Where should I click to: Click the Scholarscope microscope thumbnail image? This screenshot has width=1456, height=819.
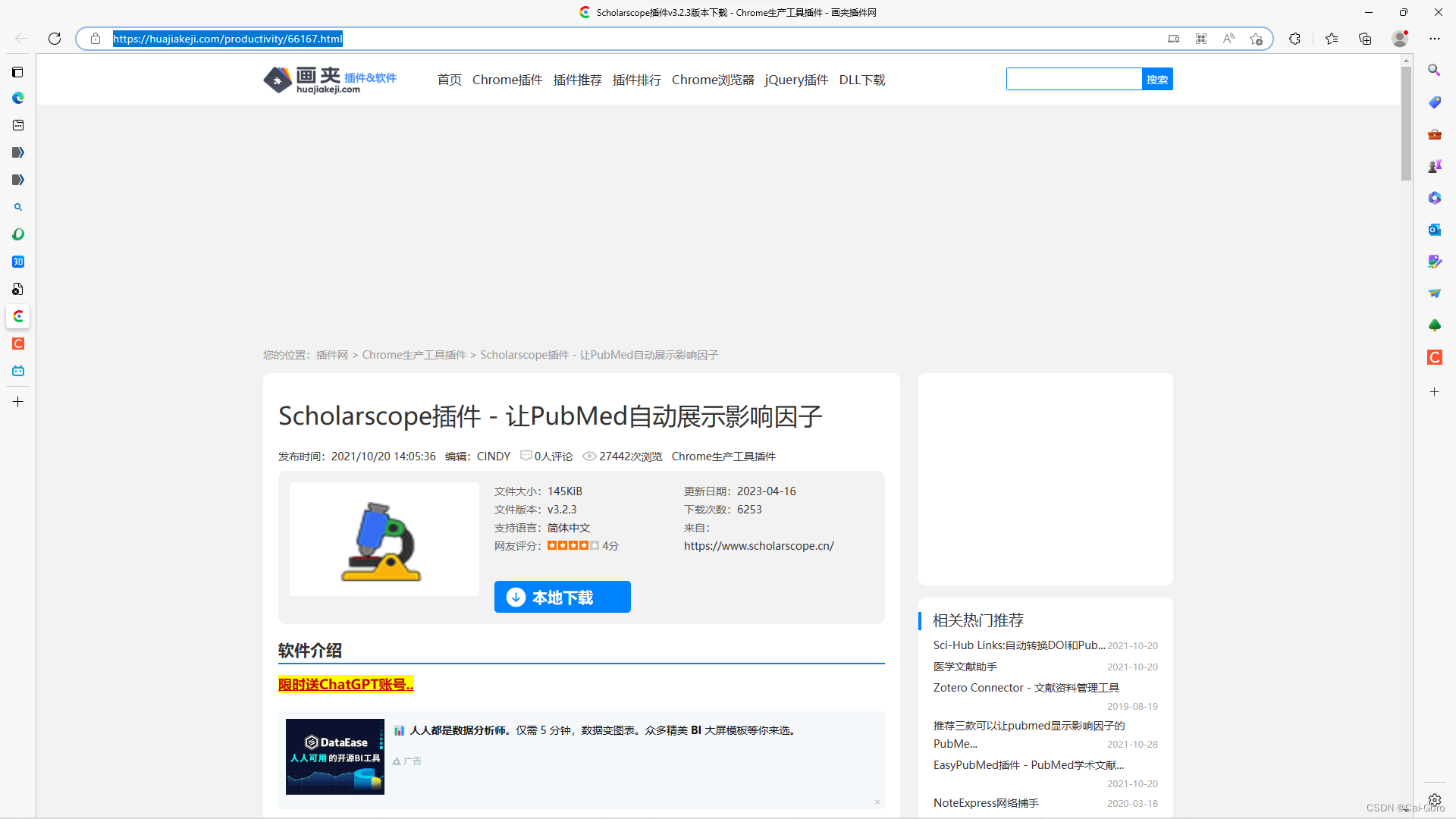[x=384, y=540]
